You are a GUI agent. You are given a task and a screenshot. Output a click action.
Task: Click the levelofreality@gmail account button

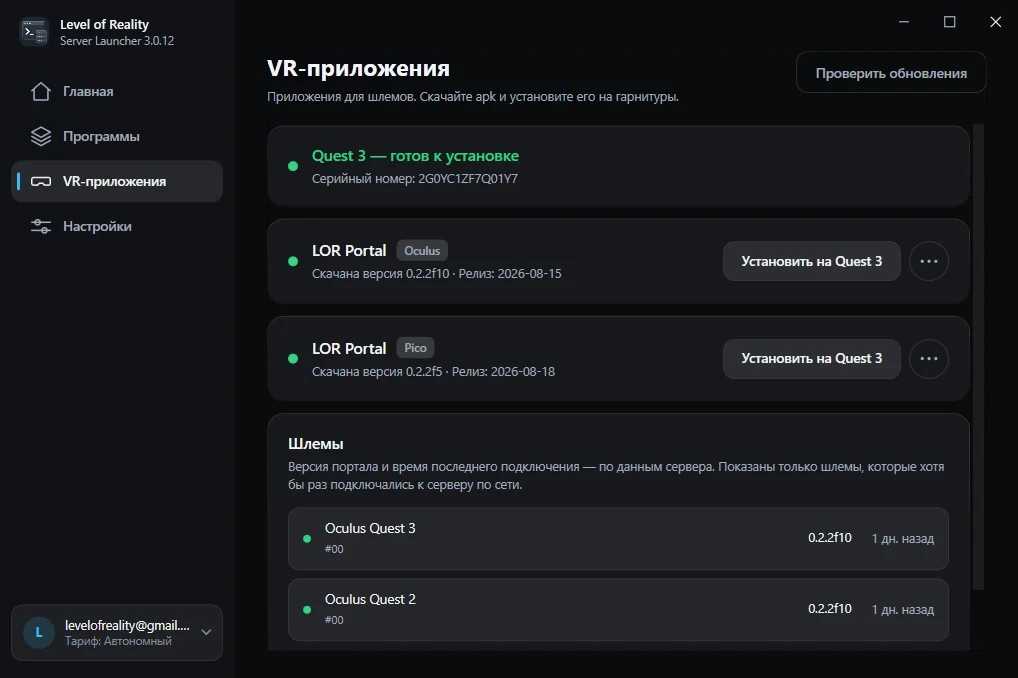click(117, 633)
